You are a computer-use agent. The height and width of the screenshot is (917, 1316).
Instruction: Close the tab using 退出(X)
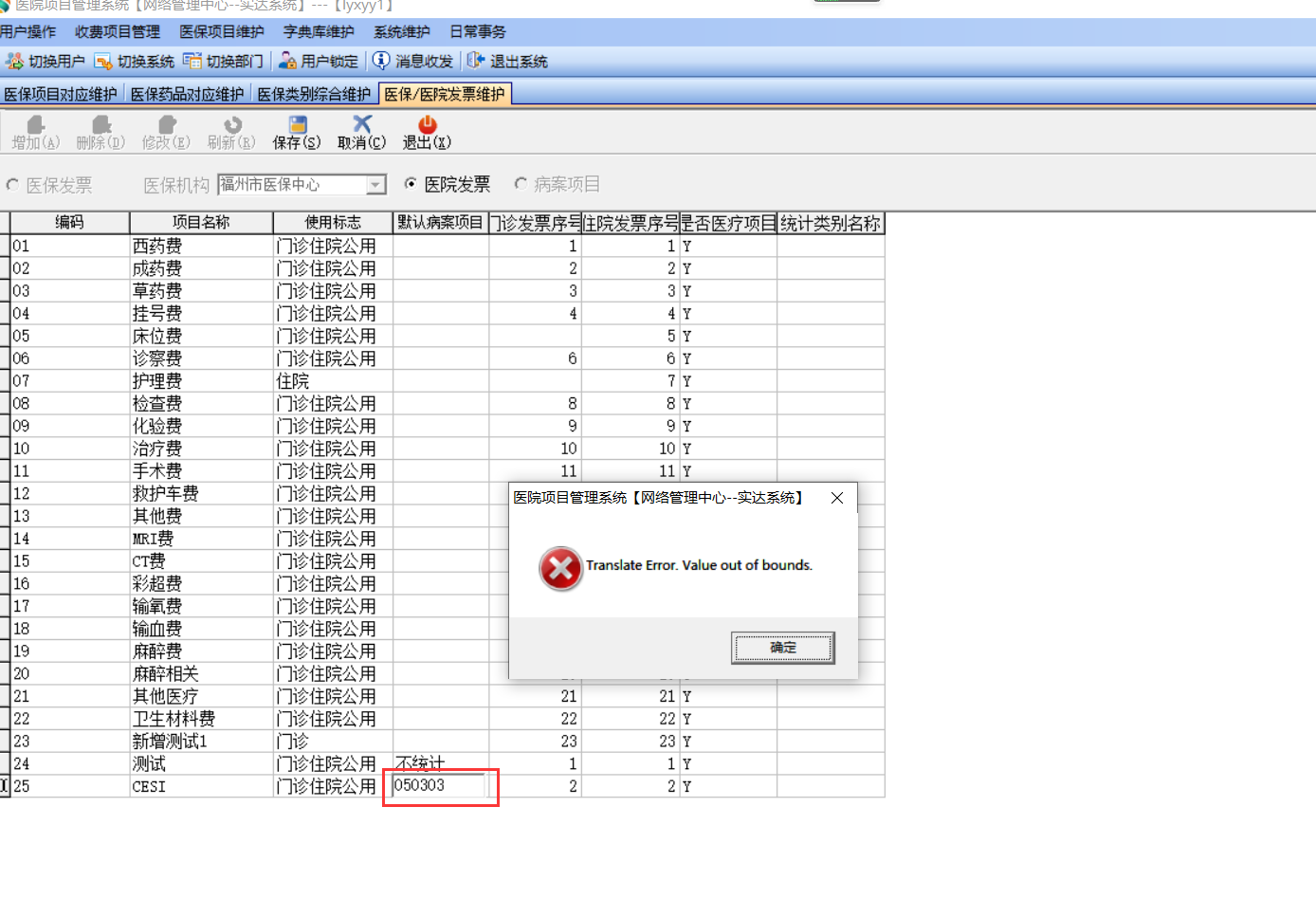[x=427, y=133]
